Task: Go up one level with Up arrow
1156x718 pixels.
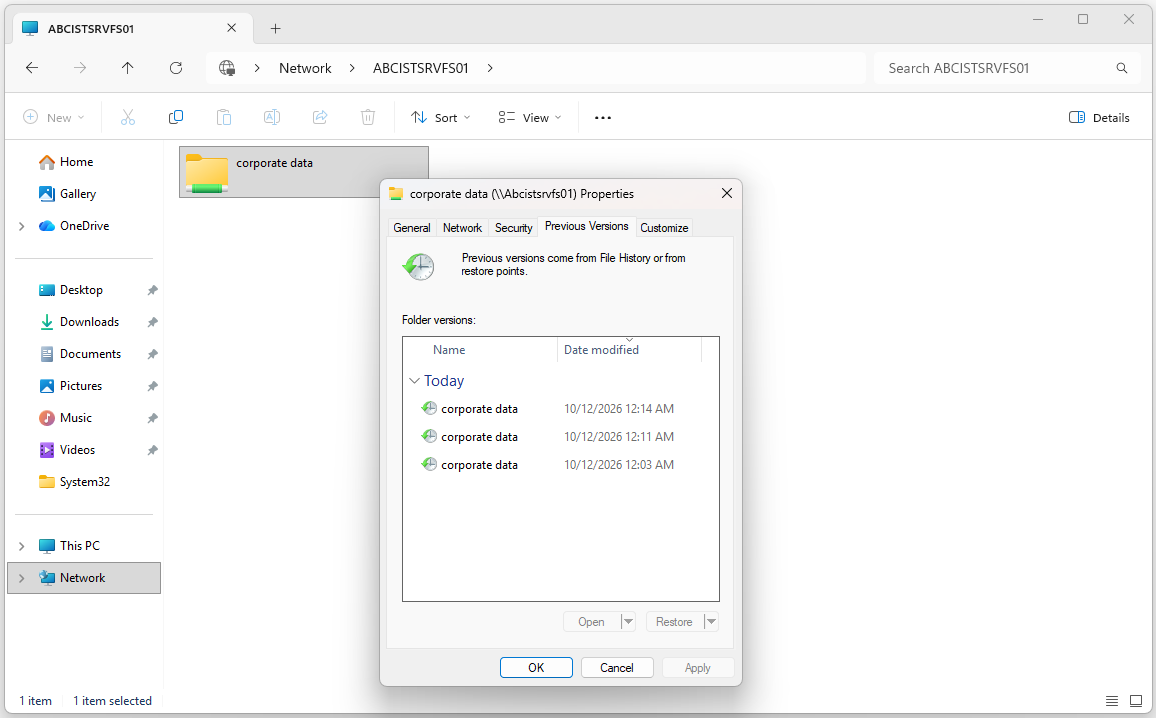Action: click(x=128, y=68)
